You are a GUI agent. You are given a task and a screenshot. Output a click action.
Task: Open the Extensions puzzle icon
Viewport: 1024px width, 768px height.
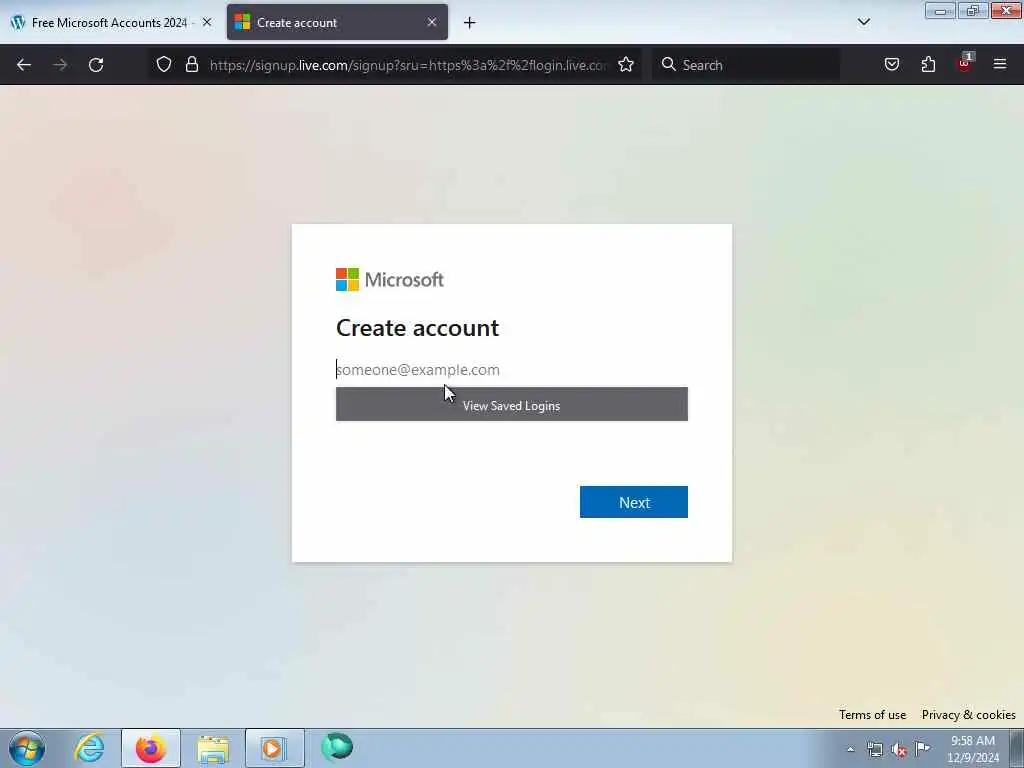928,64
